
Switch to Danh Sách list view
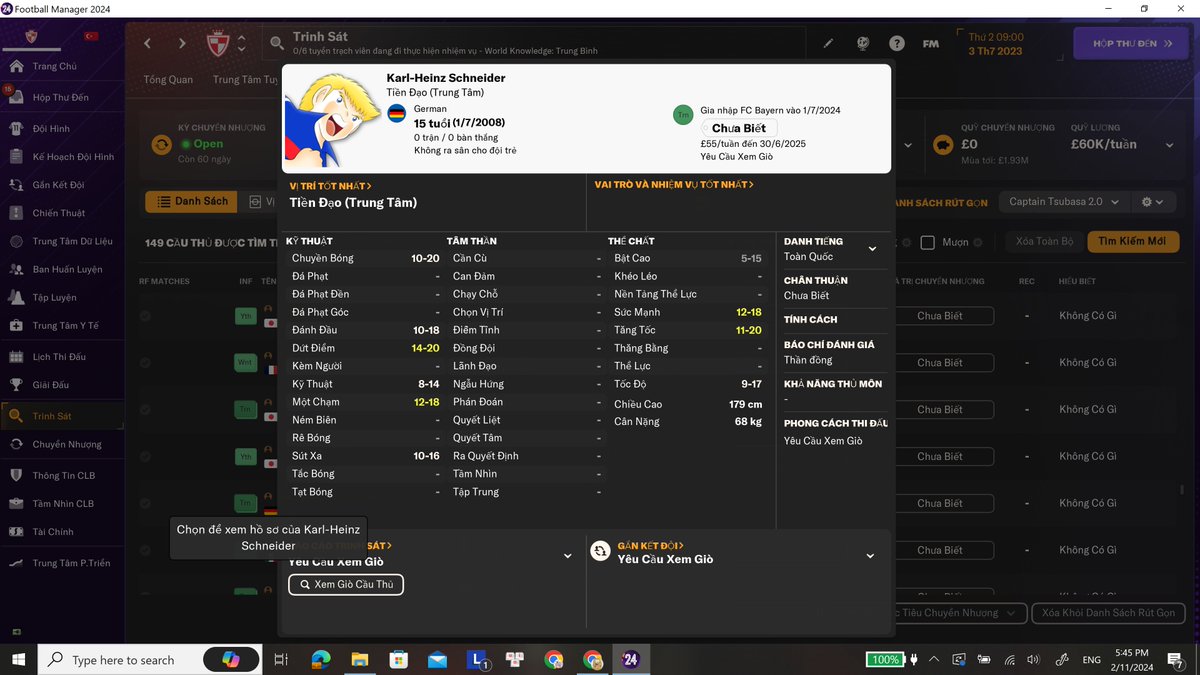(x=191, y=201)
